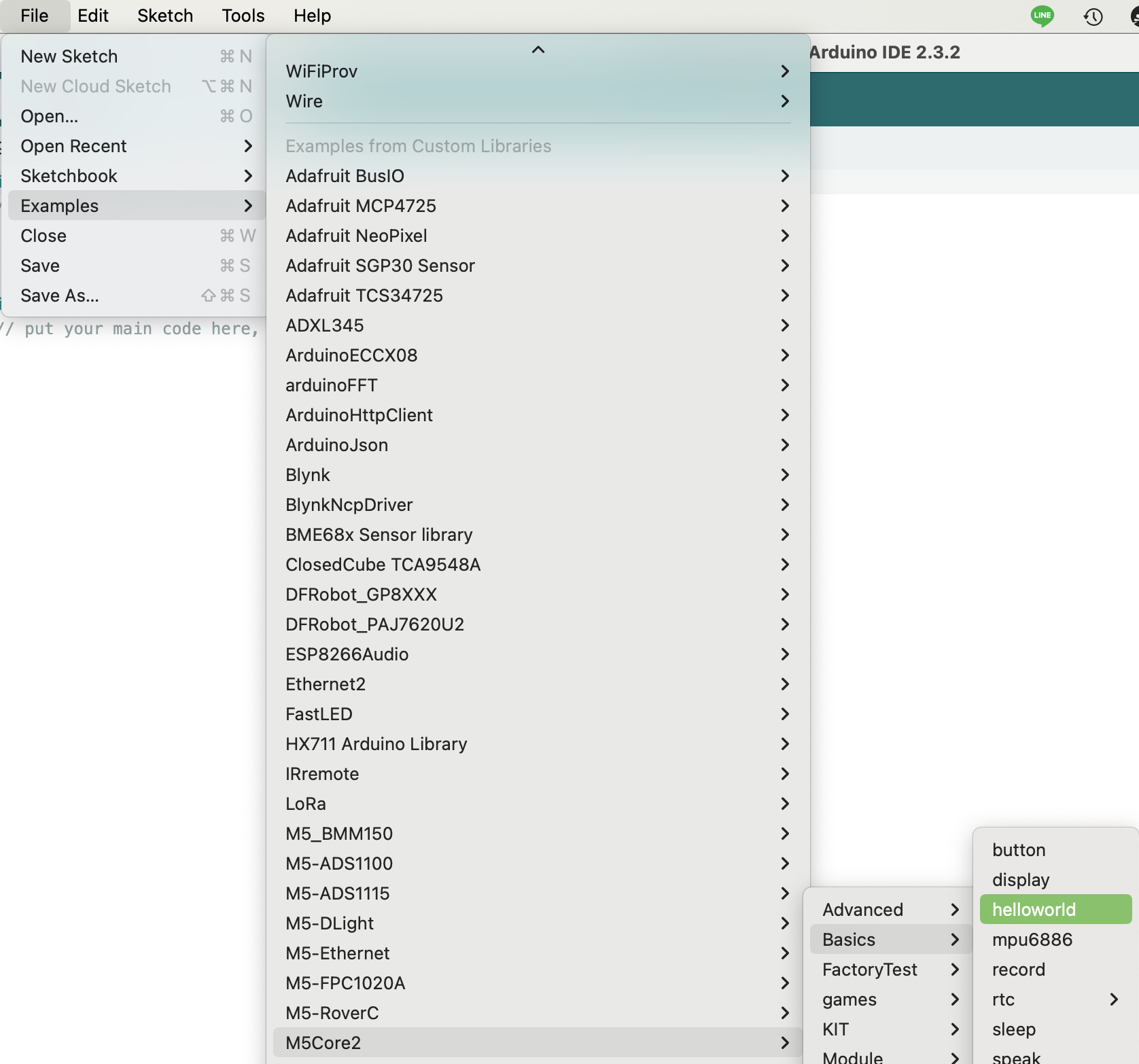The height and width of the screenshot is (1064, 1139).
Task: Open the mpu6886 example sketch
Action: tap(1055, 940)
